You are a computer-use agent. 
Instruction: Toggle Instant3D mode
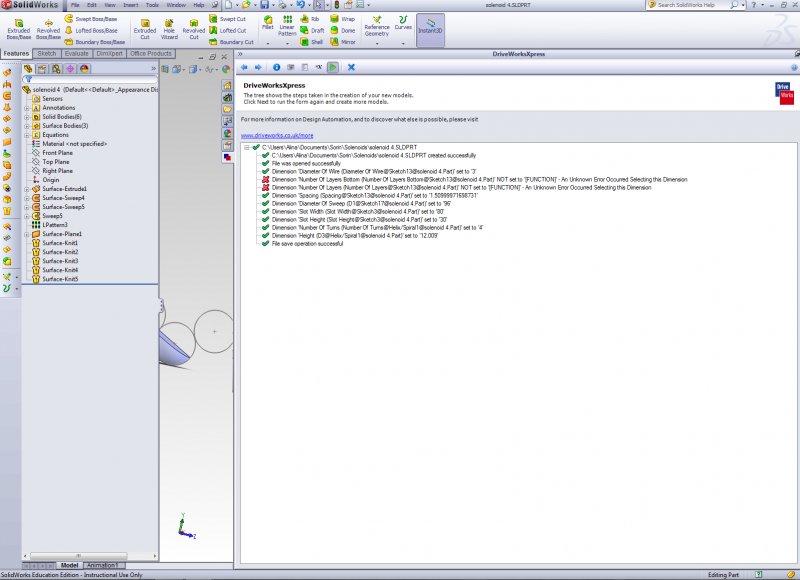(x=430, y=30)
